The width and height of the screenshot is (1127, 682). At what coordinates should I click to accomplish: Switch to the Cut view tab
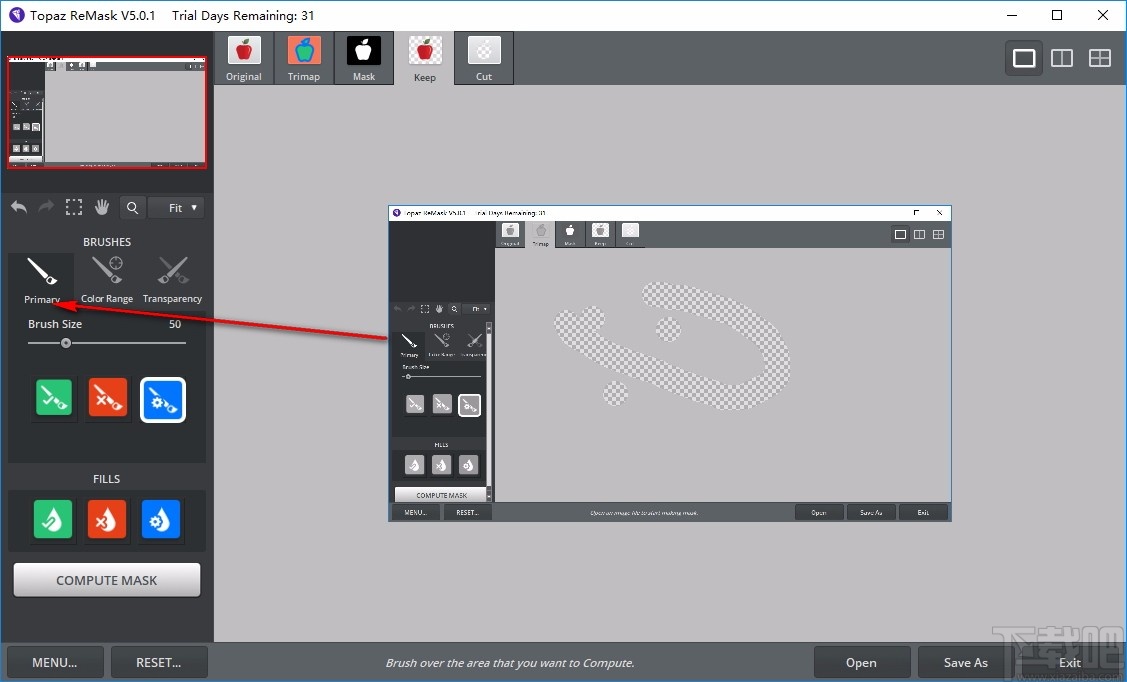click(484, 58)
